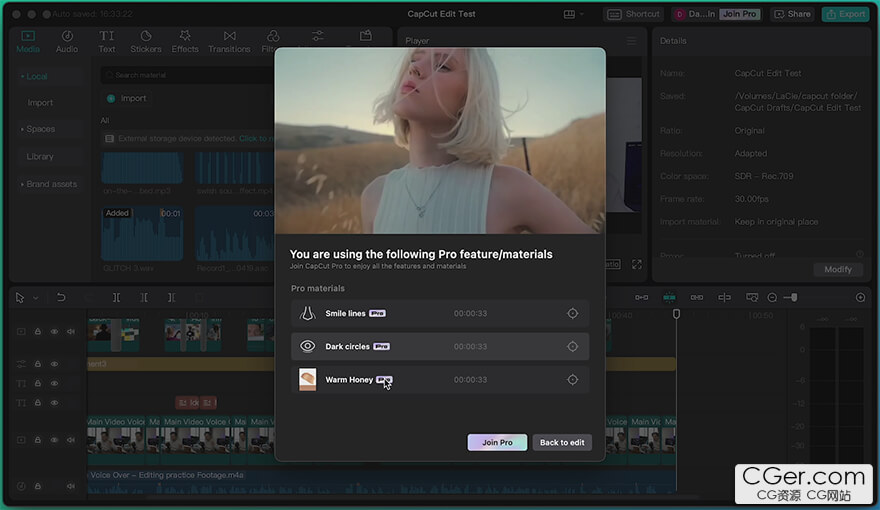Open the layout switcher icon
880x510 pixels.
coord(569,14)
